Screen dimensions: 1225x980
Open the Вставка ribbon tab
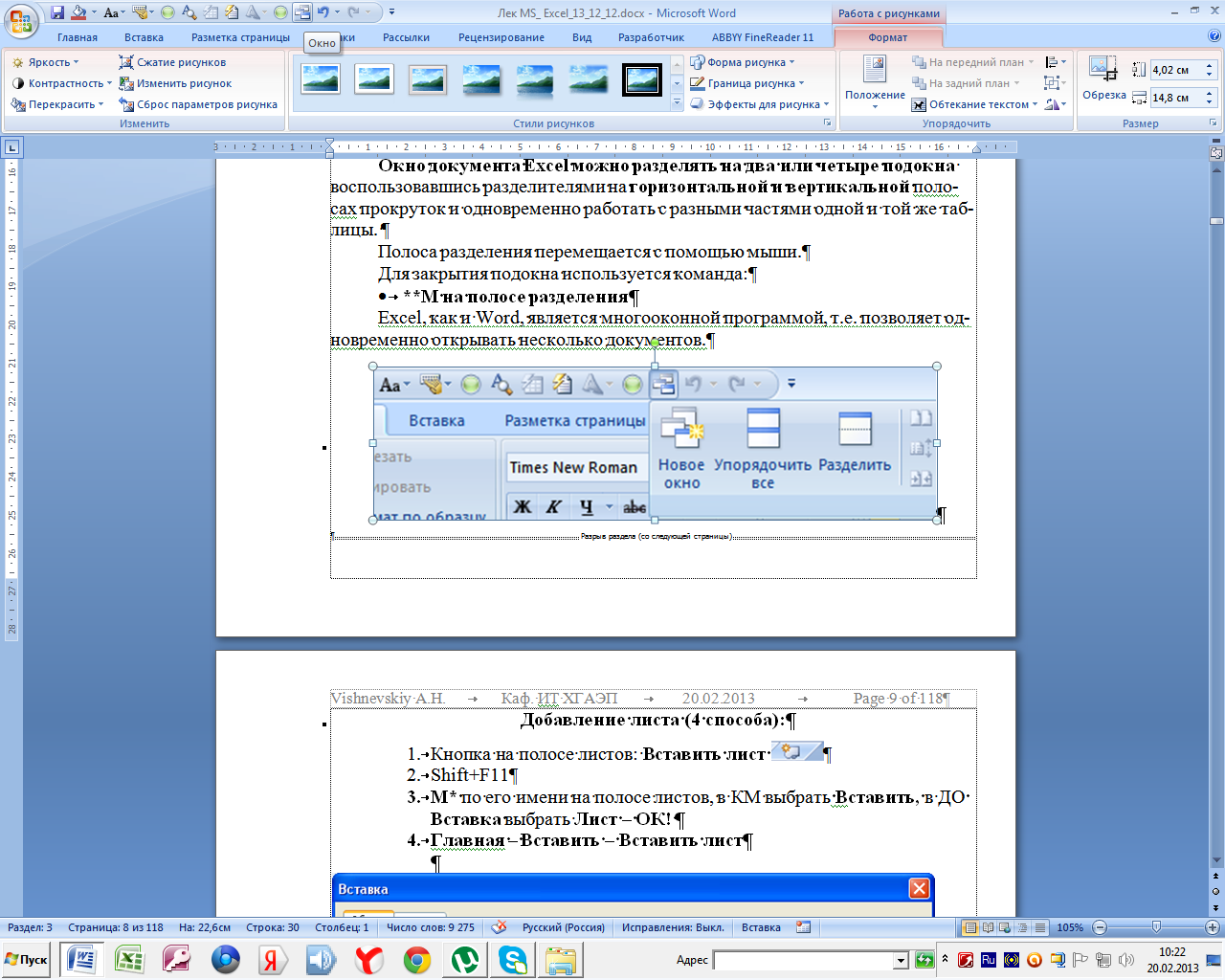[x=144, y=37]
